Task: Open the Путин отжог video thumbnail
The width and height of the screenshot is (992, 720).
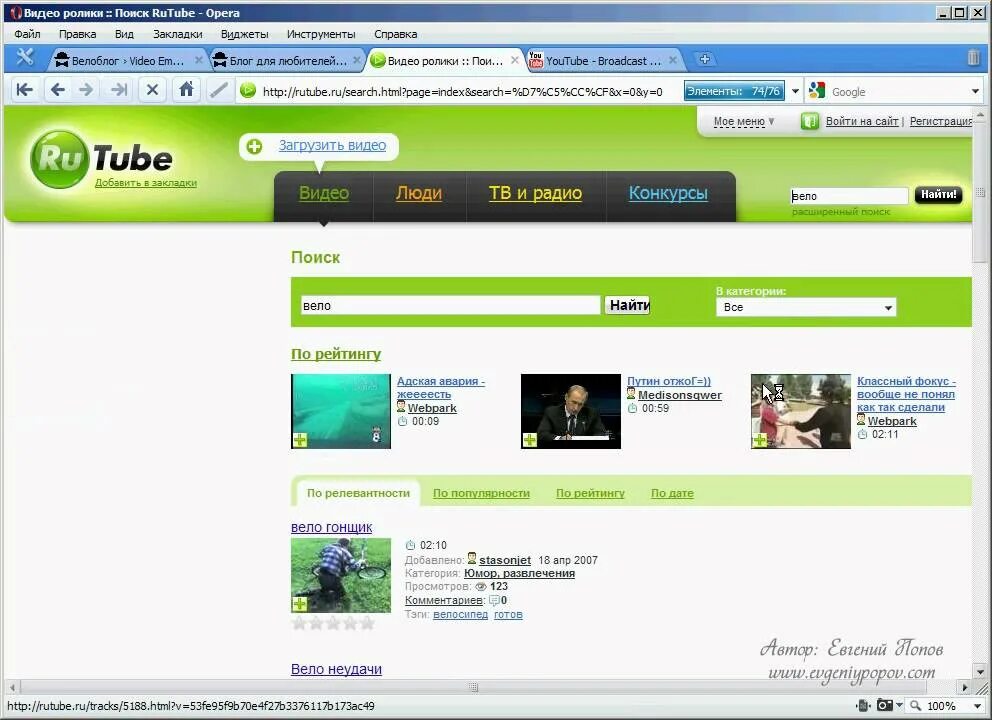Action: click(x=571, y=411)
